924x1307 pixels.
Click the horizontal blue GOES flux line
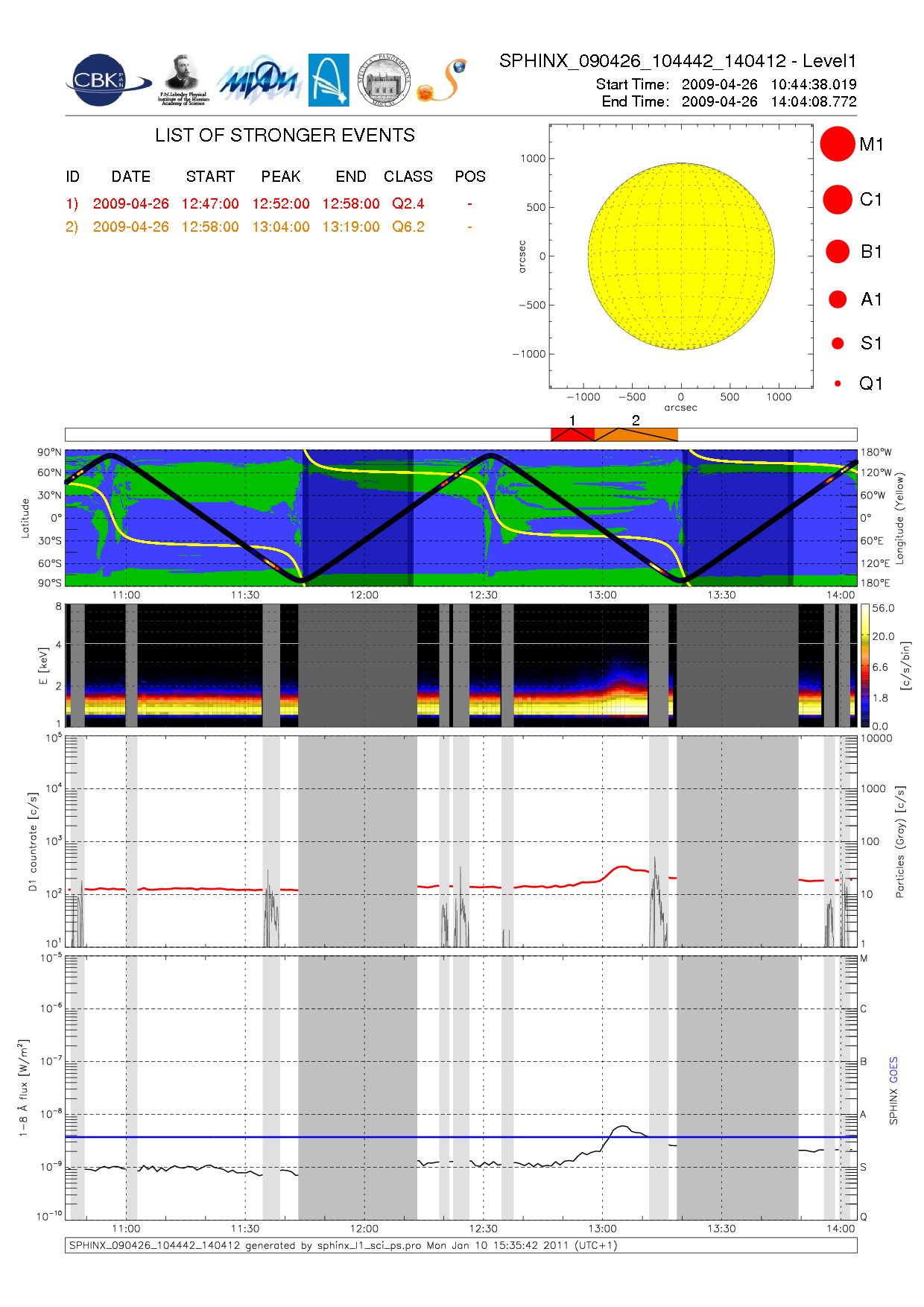(x=461, y=1137)
